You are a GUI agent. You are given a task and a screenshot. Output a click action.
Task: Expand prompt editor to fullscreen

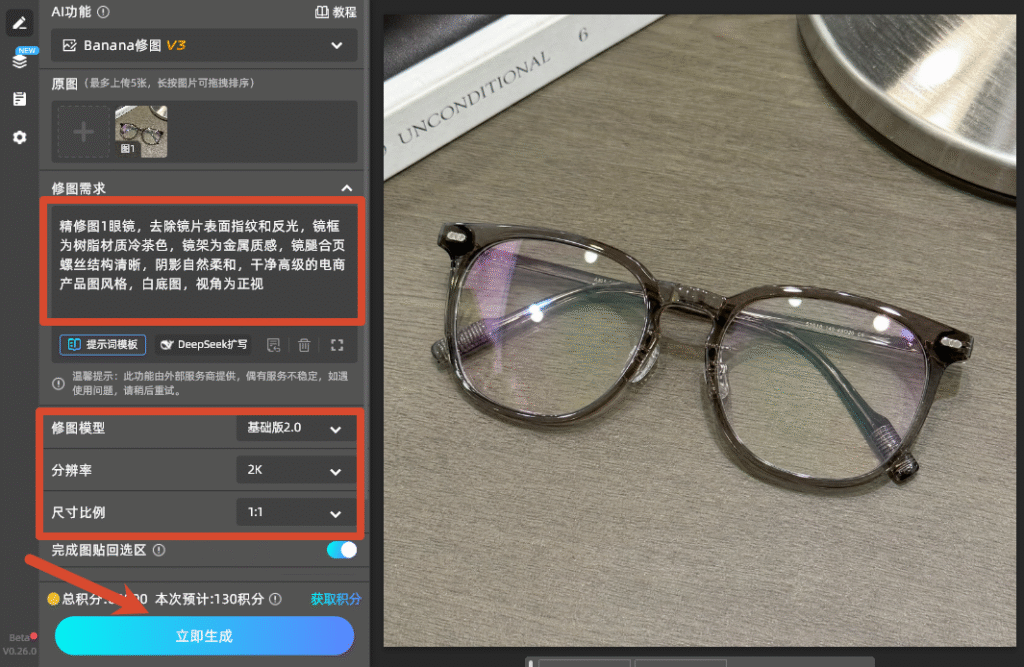coord(337,345)
